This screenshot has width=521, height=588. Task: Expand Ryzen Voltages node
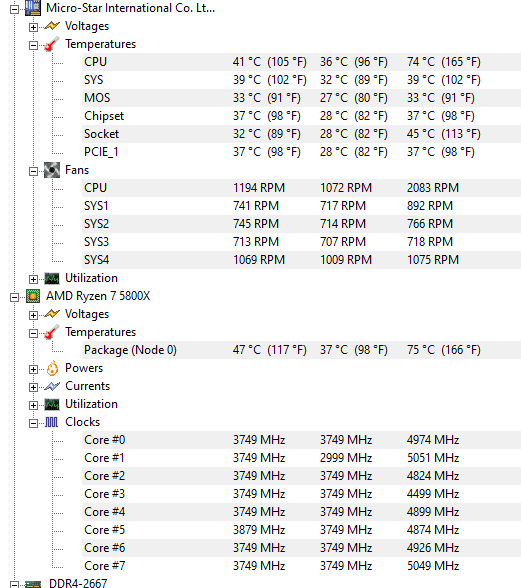coord(33,315)
